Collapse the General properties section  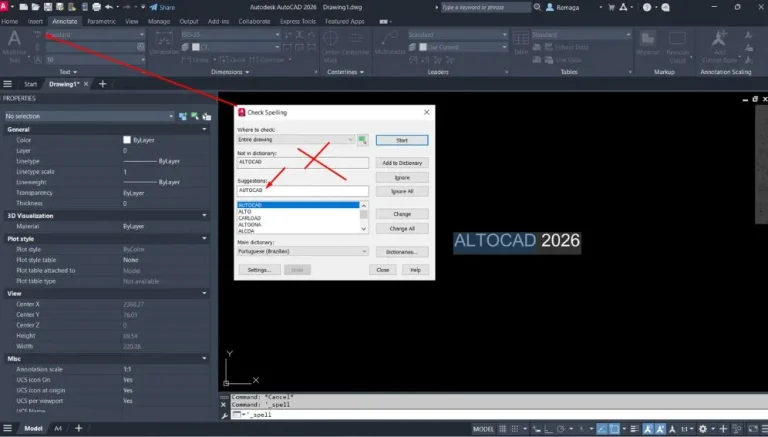click(204, 129)
